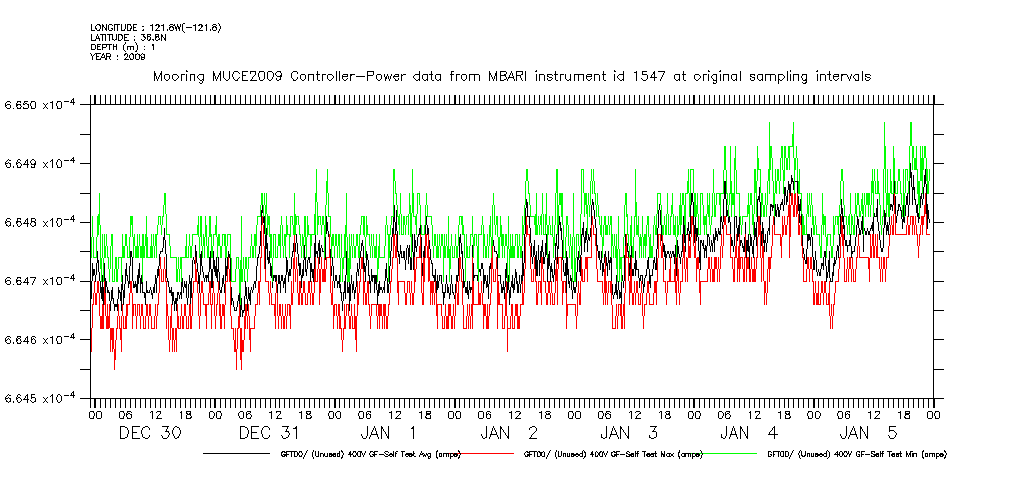Viewport: 1009px width, 504px height.
Task: Click the 6.649 x10-4 y-axis label
Action: point(41,164)
